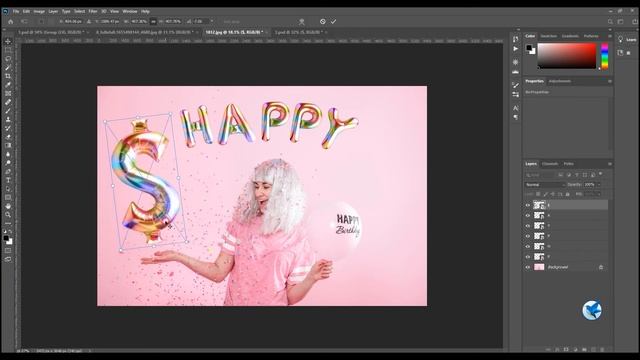Open the Filter menu
The height and width of the screenshot is (360, 640).
93,11
